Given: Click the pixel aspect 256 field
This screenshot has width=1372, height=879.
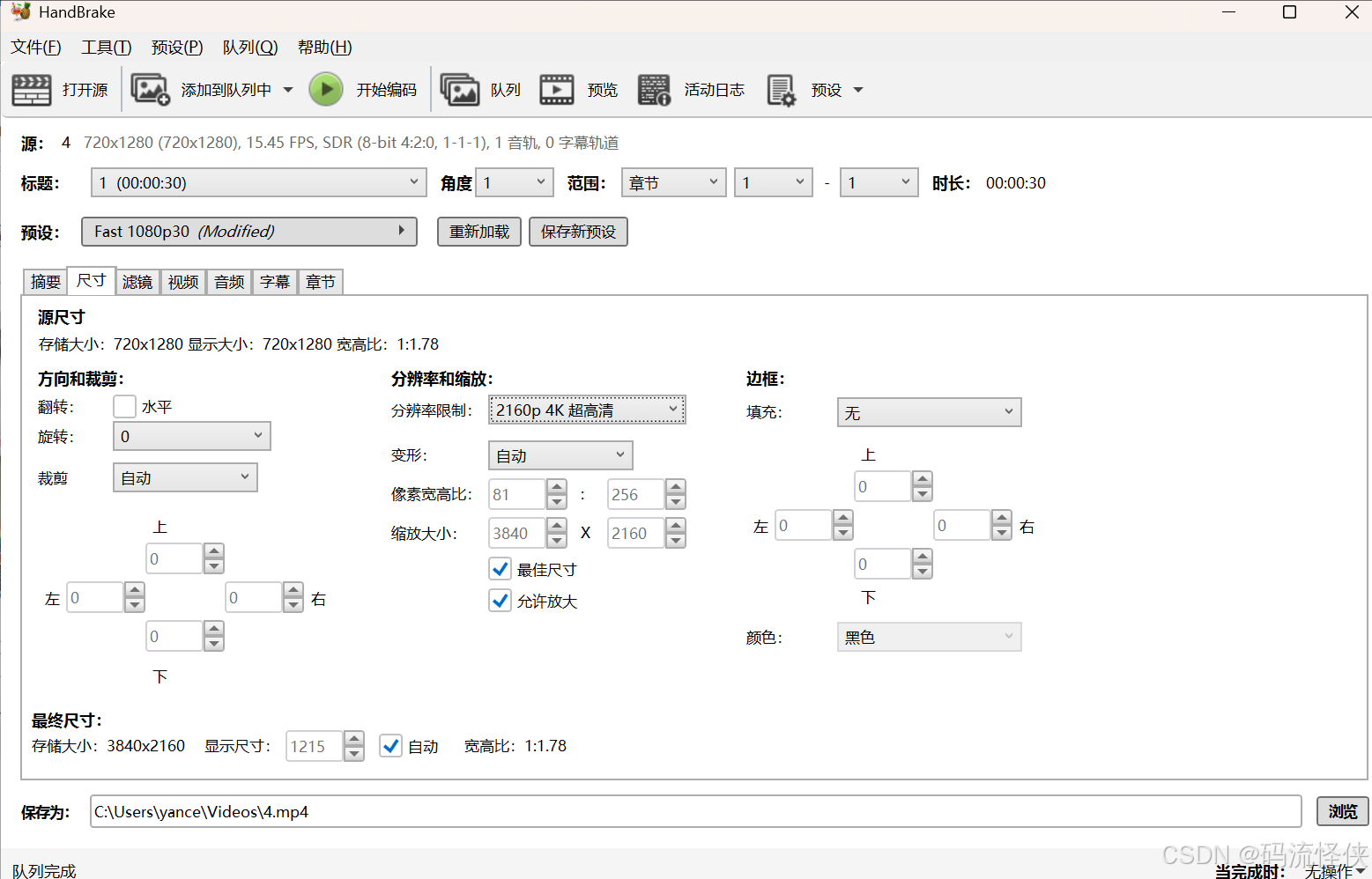Looking at the screenshot, I should pos(636,494).
